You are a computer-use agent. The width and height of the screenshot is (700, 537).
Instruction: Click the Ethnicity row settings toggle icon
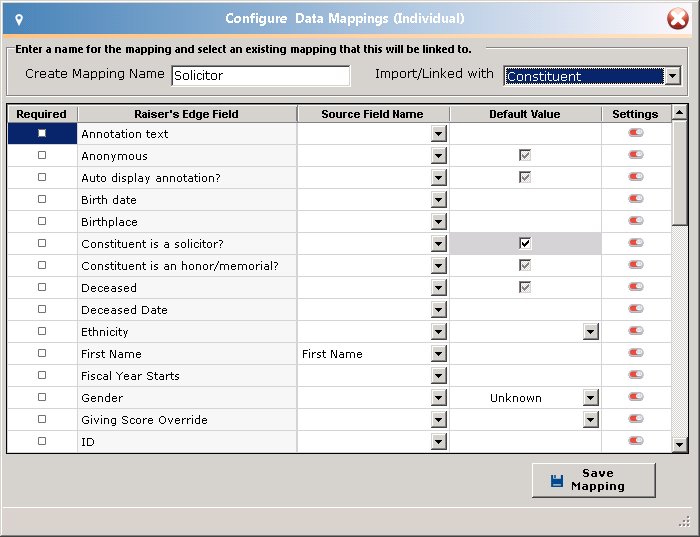pos(636,331)
